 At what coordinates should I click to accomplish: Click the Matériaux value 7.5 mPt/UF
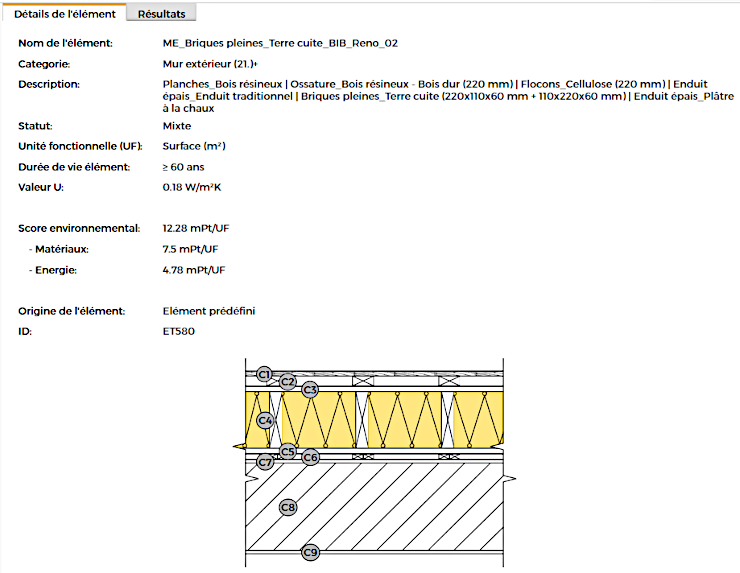point(190,249)
